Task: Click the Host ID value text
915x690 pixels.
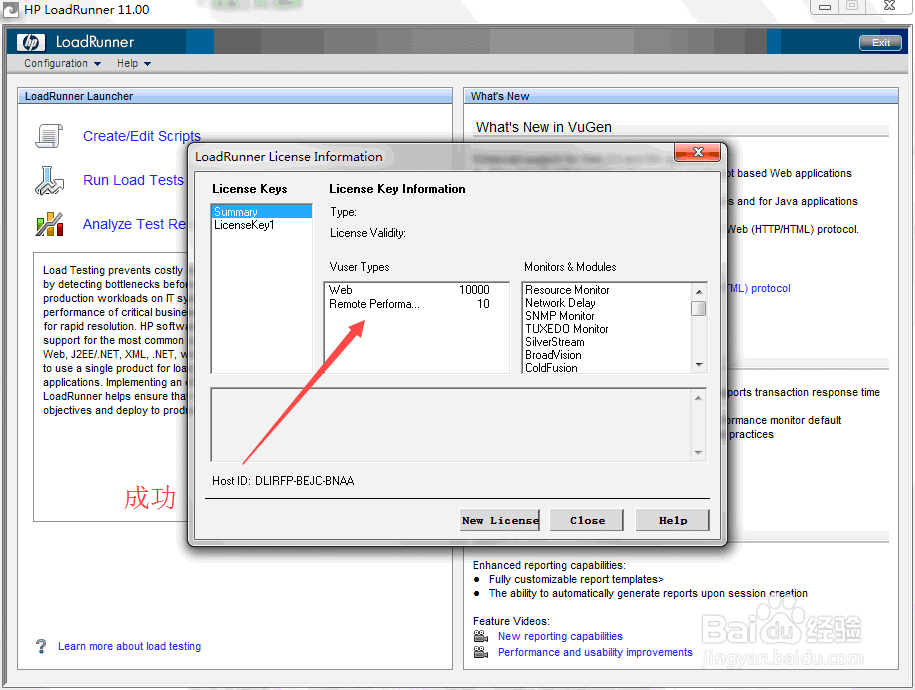Action: 305,480
